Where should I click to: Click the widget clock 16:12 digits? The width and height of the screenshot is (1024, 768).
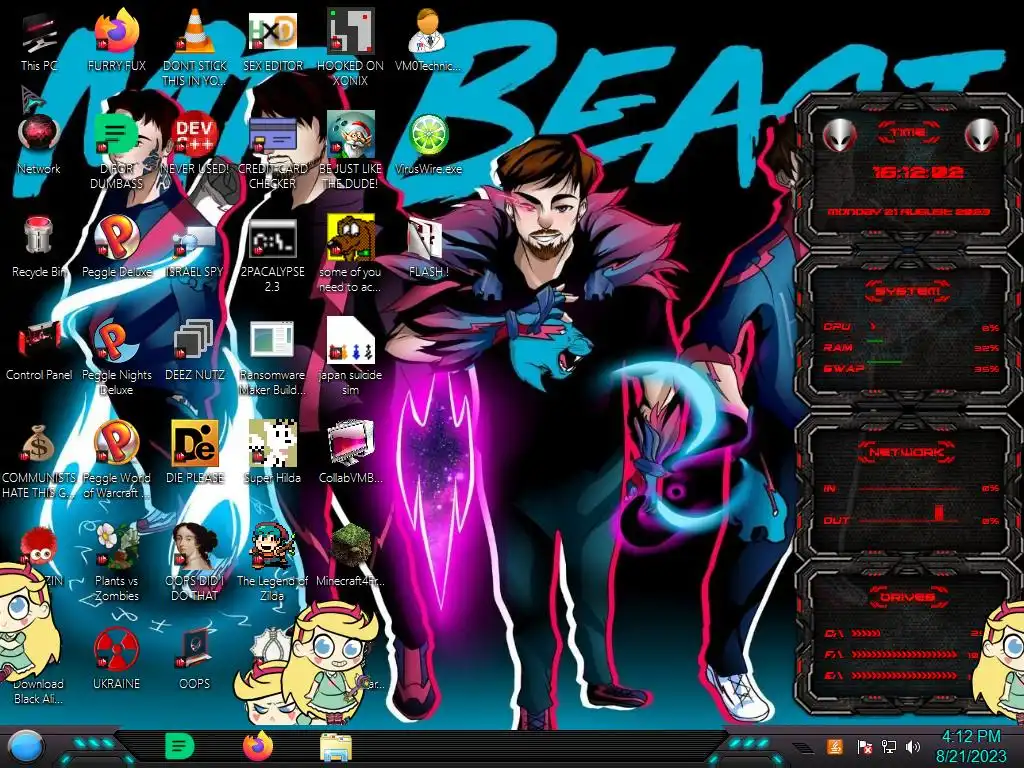[x=918, y=172]
